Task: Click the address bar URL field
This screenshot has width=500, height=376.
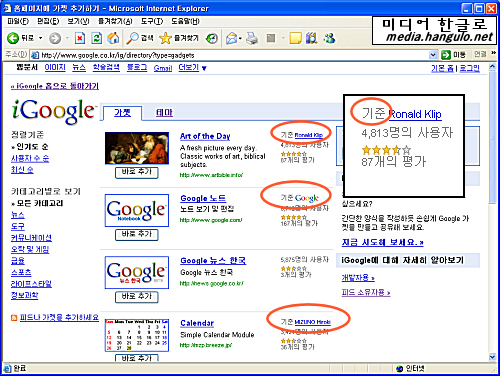Action: coord(230,55)
